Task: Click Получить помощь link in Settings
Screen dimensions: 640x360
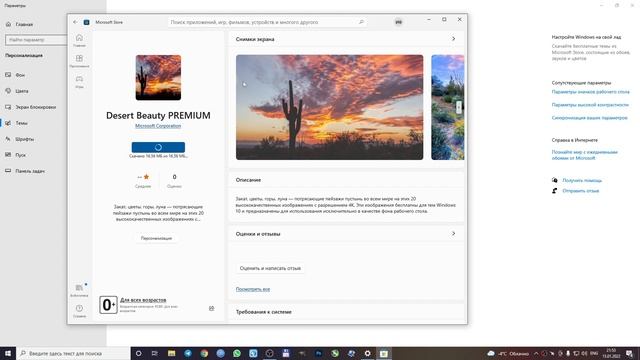Action: point(582,180)
